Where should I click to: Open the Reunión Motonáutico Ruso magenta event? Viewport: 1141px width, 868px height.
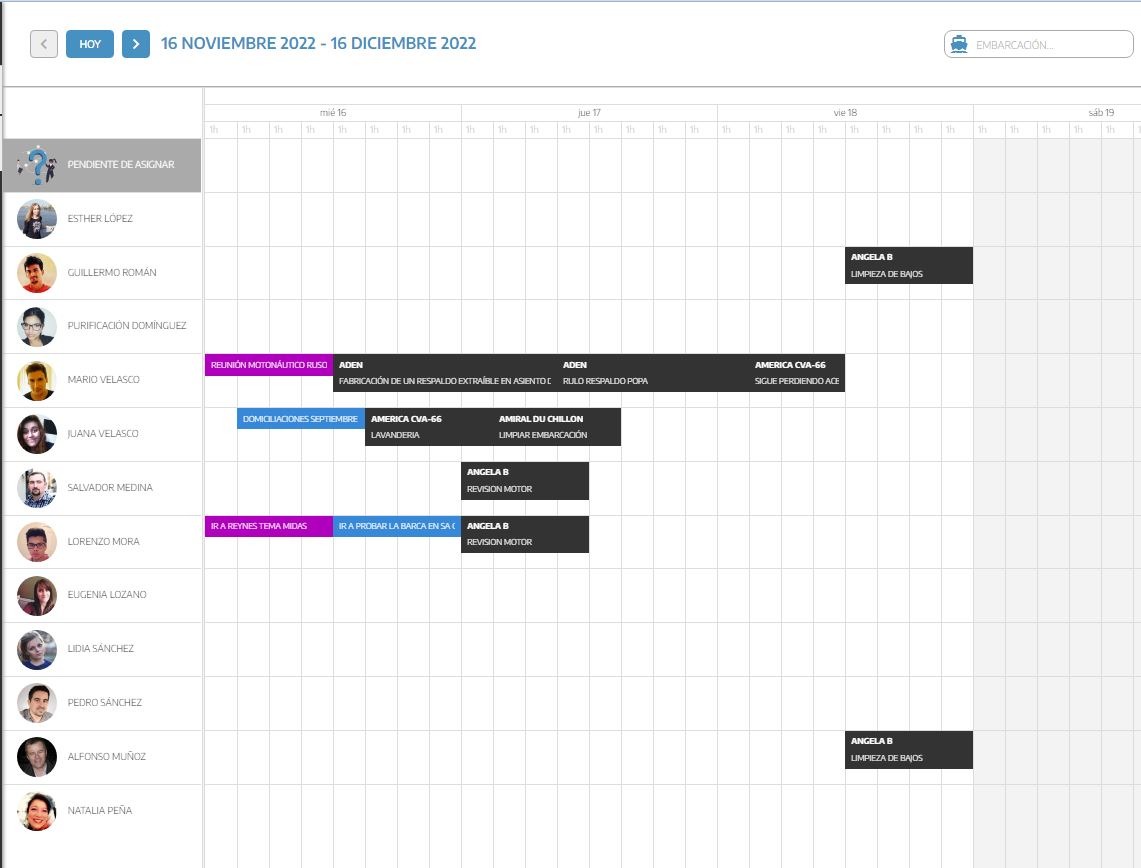pos(268,365)
